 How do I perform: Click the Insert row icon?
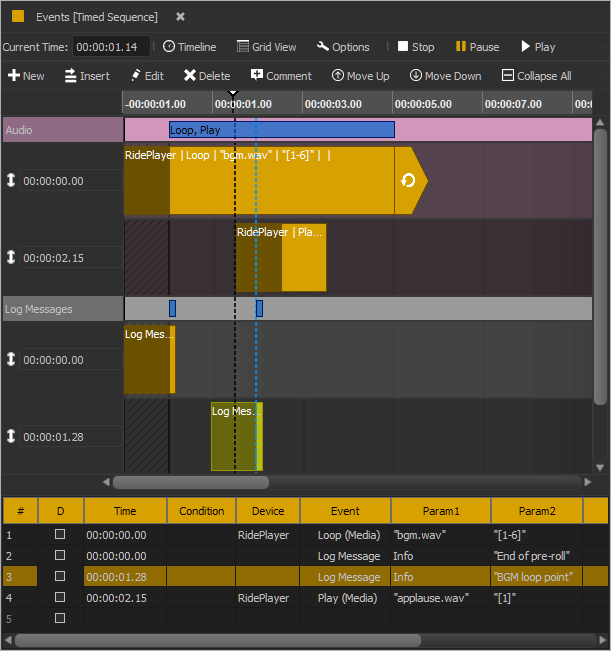coord(71,76)
